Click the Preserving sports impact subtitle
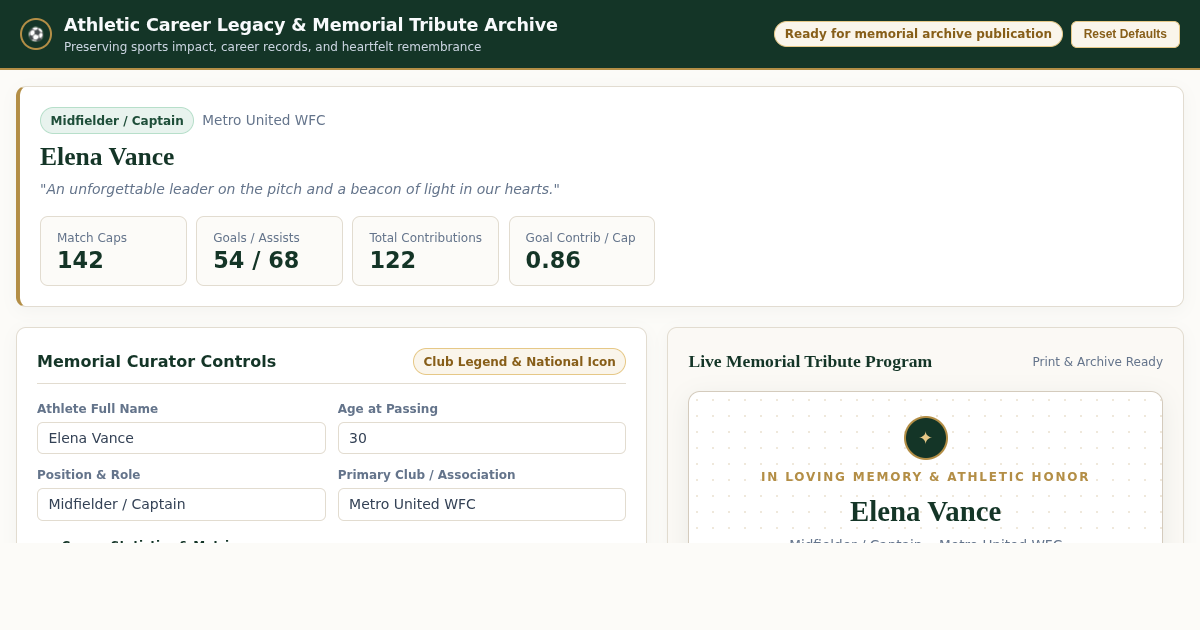The height and width of the screenshot is (630, 1200). (272, 47)
